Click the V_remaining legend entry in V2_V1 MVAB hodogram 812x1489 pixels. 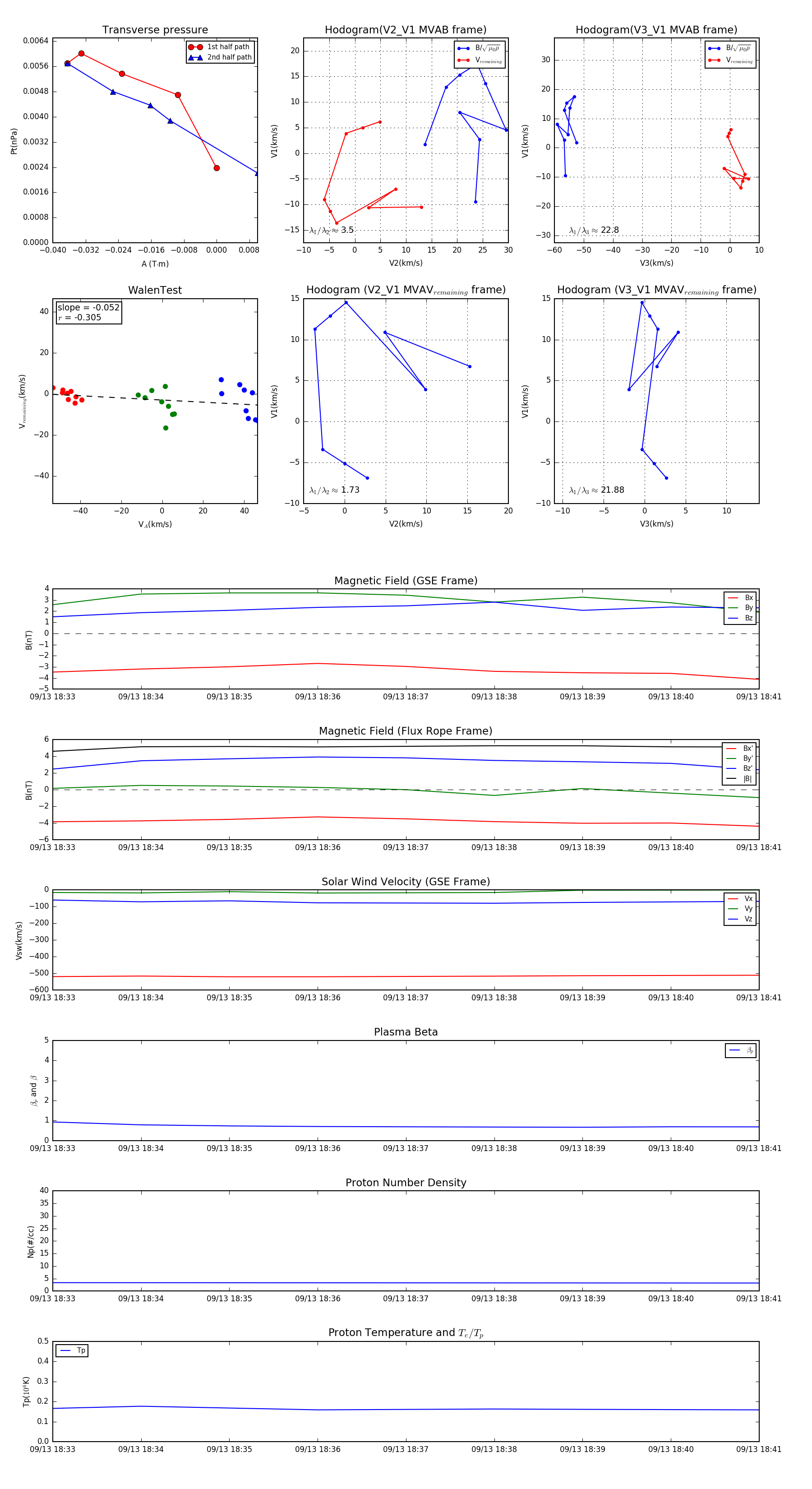coord(480,60)
